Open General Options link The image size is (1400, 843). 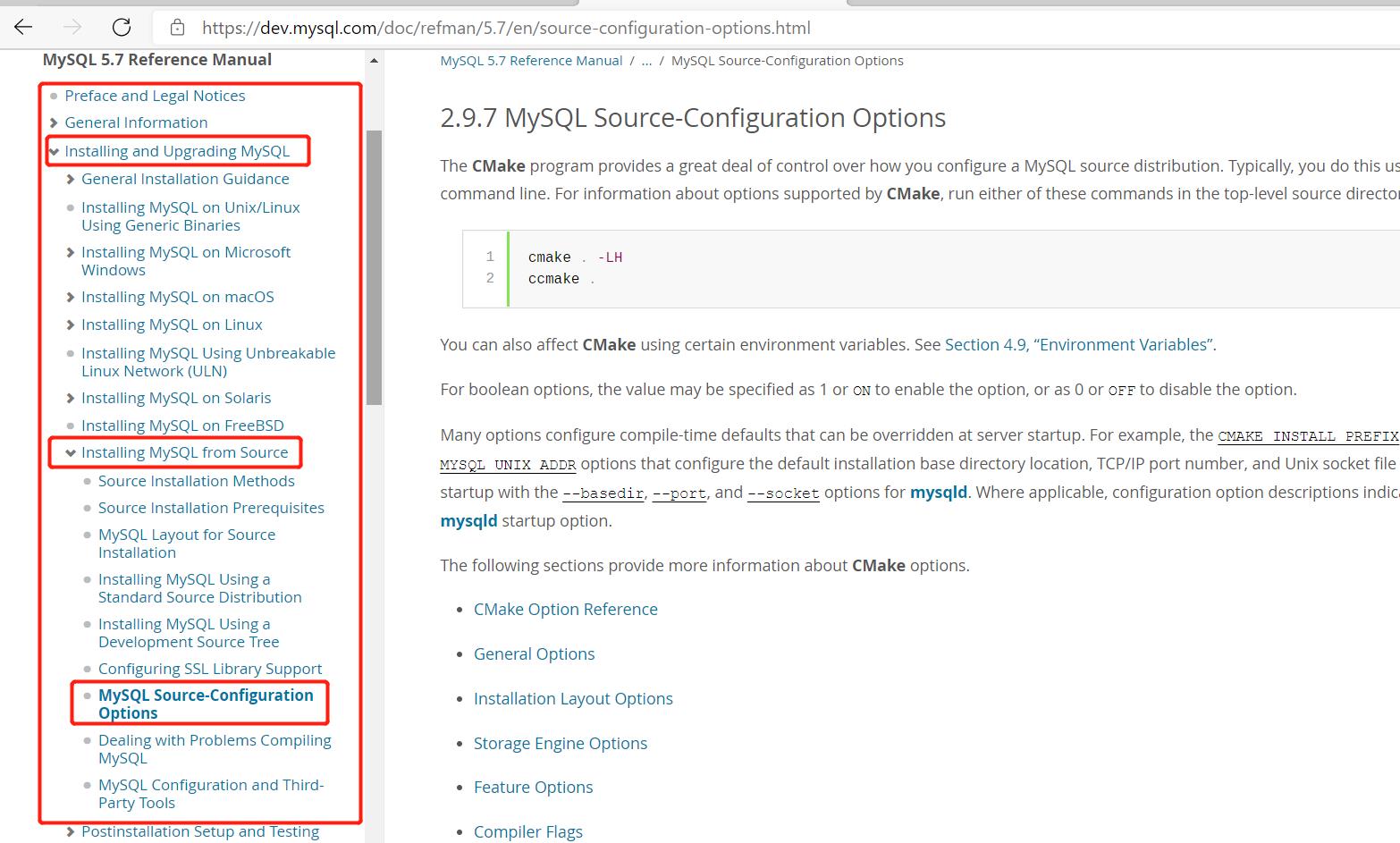(534, 654)
